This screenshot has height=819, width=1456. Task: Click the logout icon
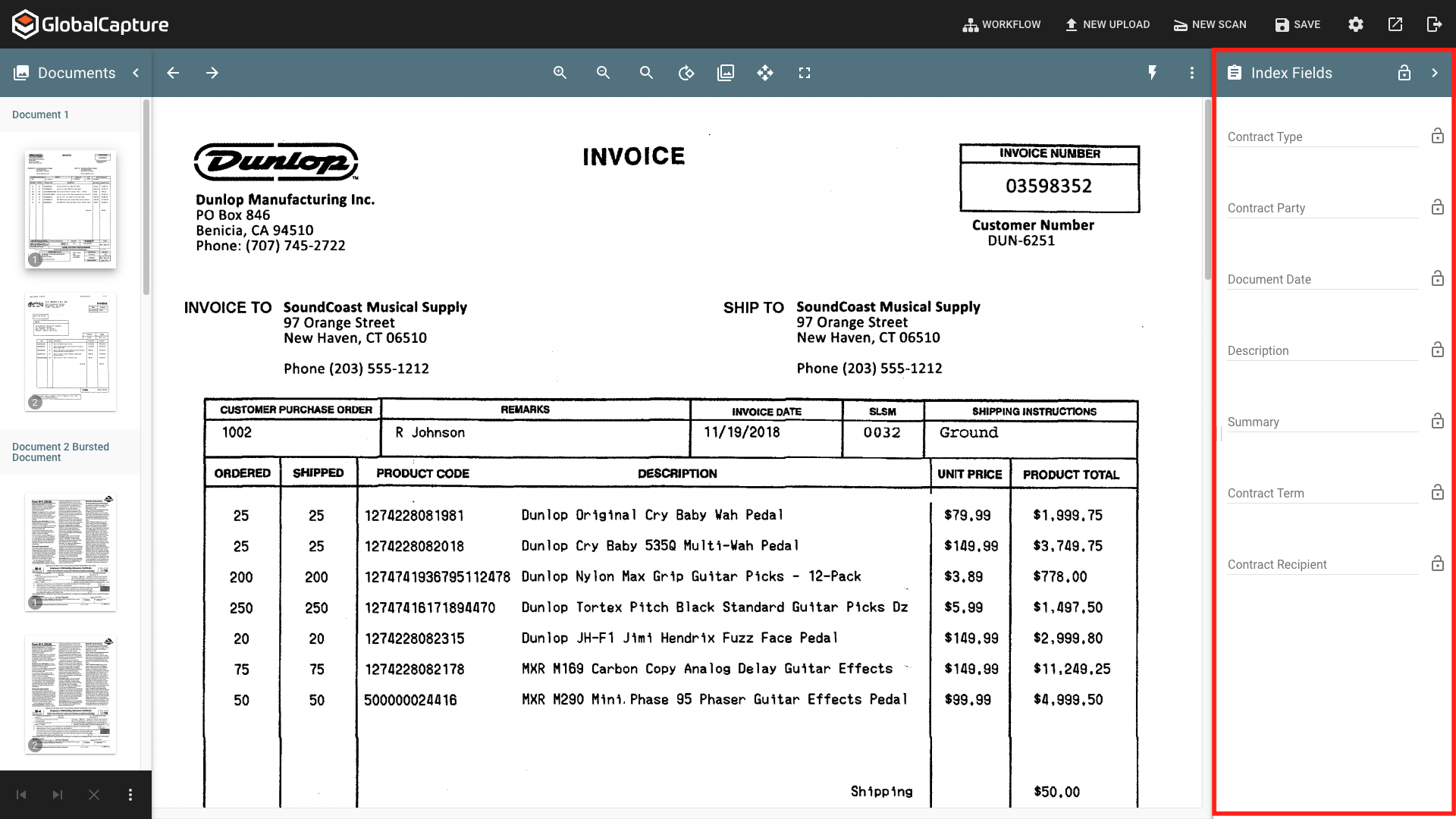pos(1434,24)
